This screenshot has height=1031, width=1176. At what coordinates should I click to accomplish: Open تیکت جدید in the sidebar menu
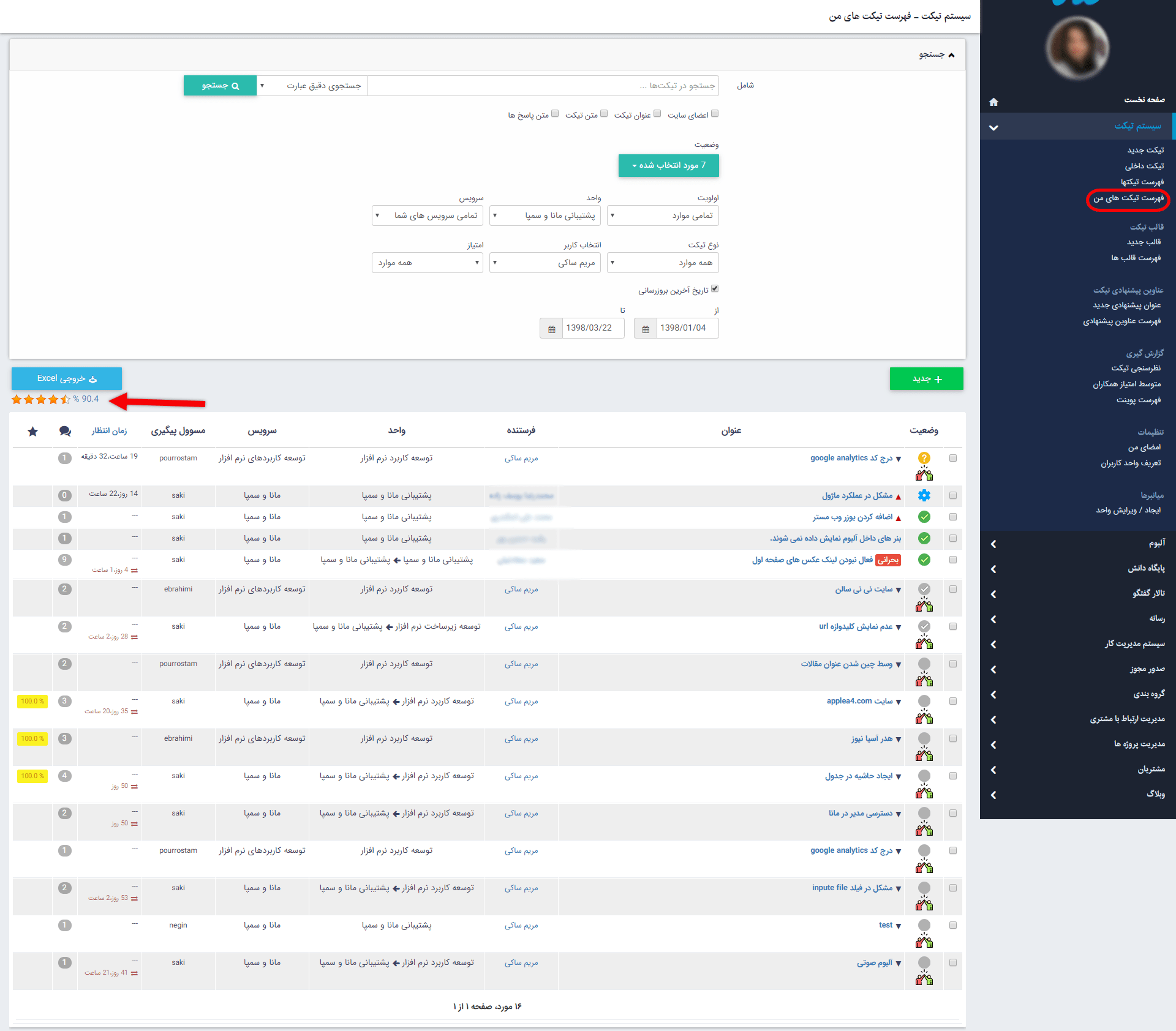(1145, 150)
